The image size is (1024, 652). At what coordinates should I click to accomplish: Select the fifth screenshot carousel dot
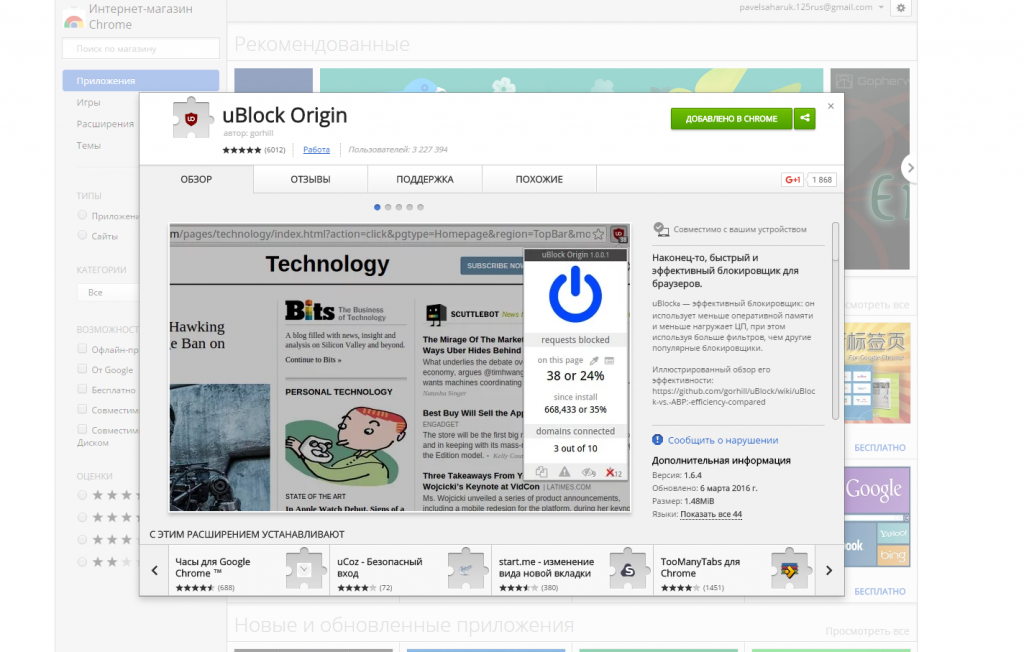[x=420, y=207]
